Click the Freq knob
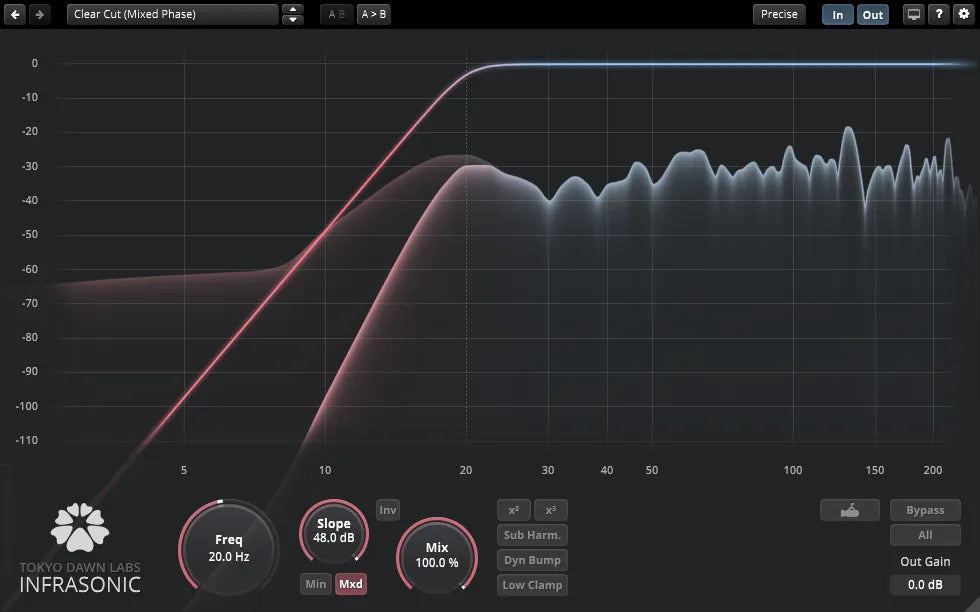This screenshot has width=980, height=612. coord(228,547)
